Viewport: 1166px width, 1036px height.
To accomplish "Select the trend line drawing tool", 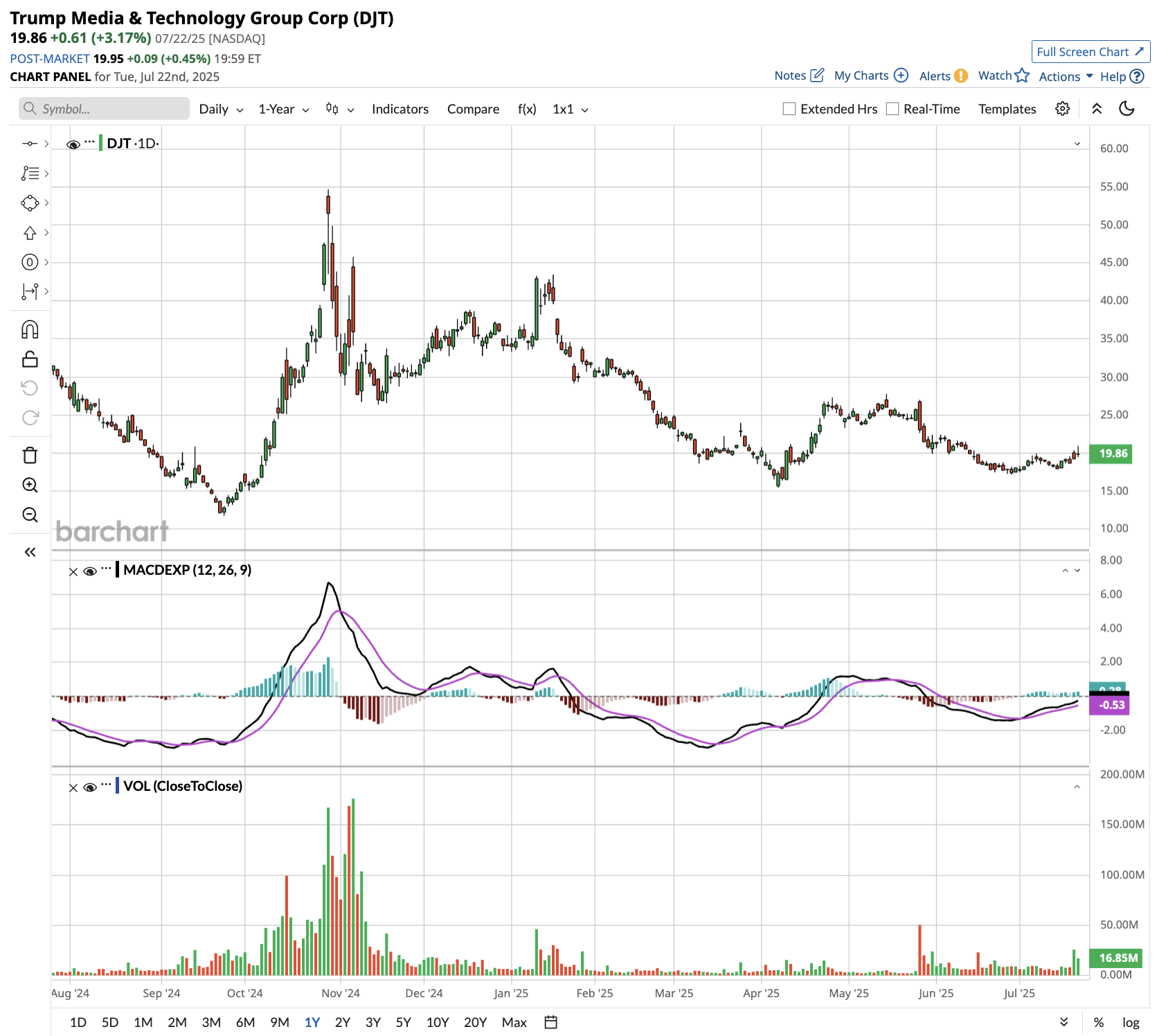I will (x=30, y=143).
